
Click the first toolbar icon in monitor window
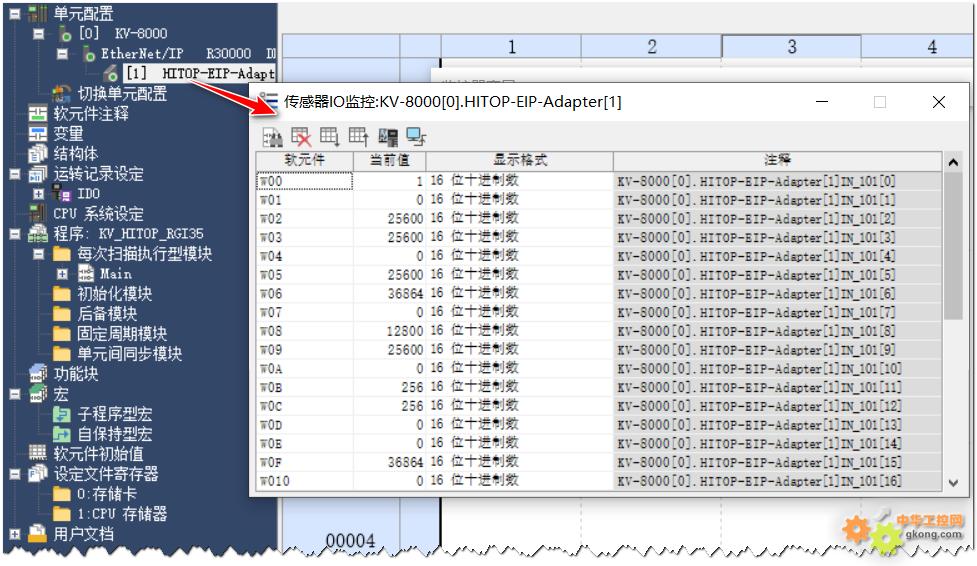click(x=272, y=137)
